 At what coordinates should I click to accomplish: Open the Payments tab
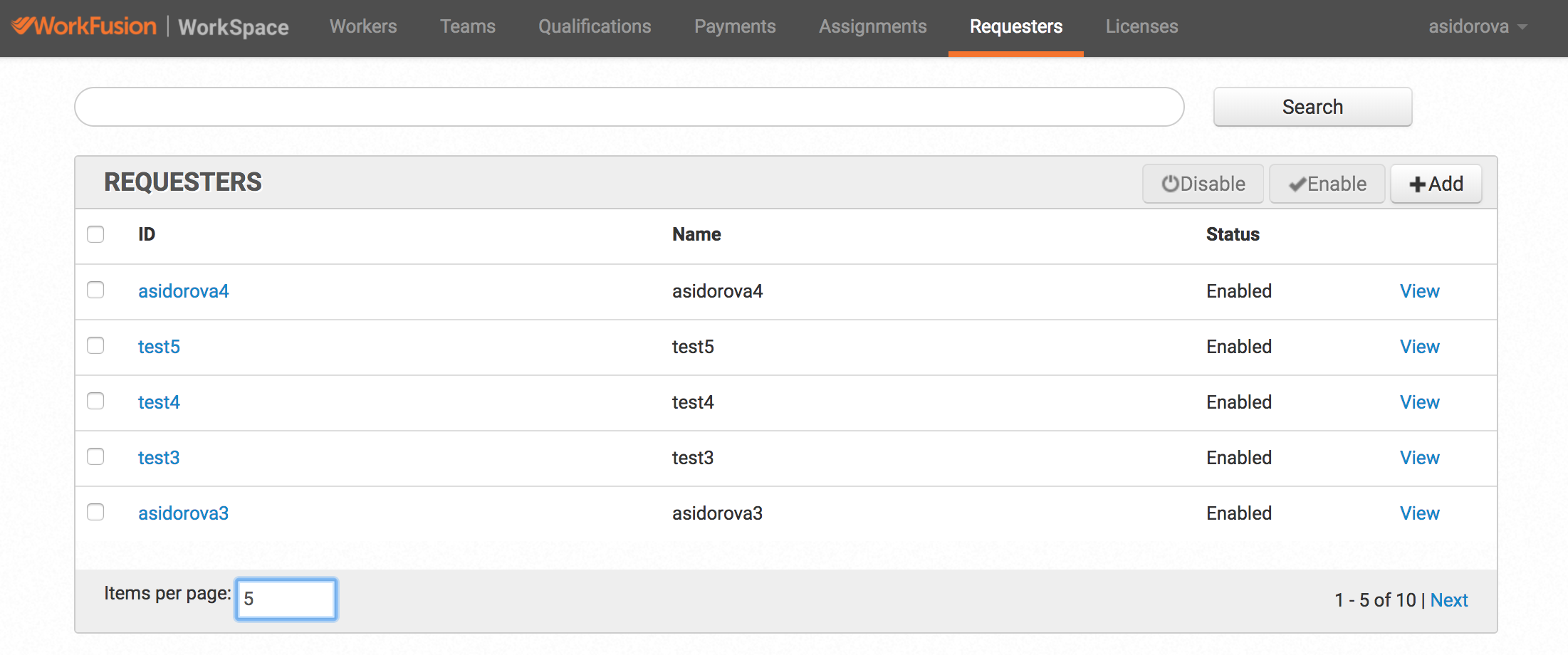735,27
